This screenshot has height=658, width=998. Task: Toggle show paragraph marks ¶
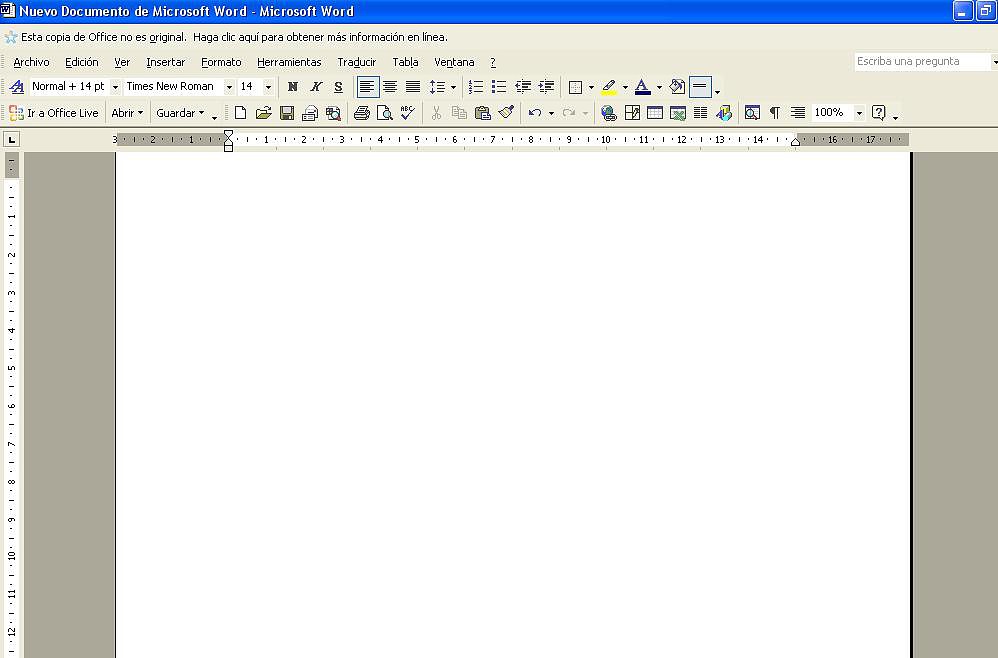tap(775, 113)
